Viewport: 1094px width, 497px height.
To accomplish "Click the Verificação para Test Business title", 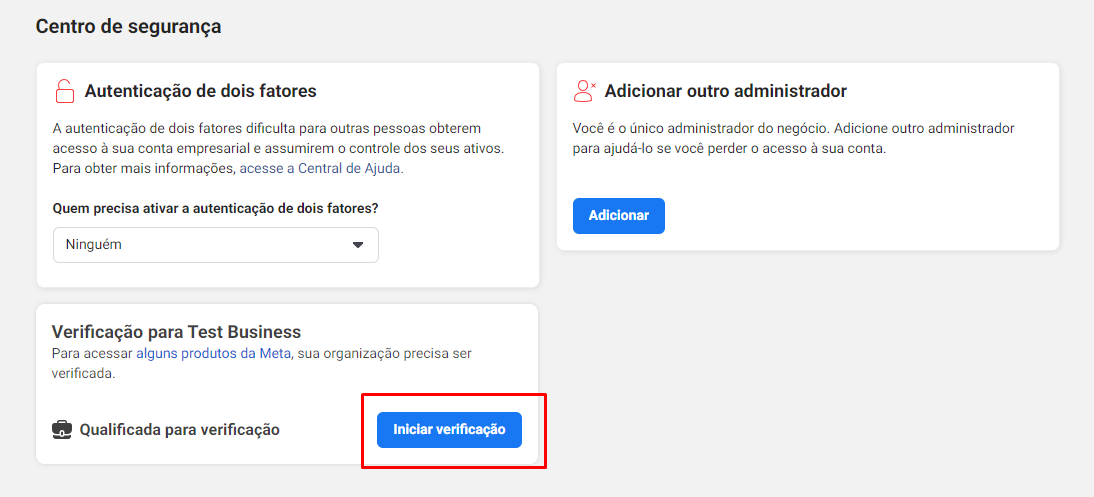I will tap(176, 331).
